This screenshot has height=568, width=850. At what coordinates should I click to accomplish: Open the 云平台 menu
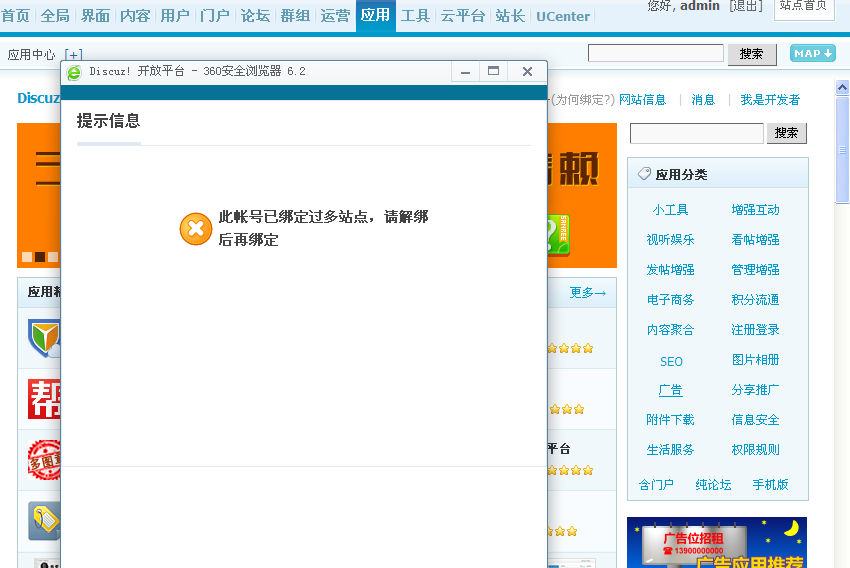pyautogui.click(x=463, y=16)
